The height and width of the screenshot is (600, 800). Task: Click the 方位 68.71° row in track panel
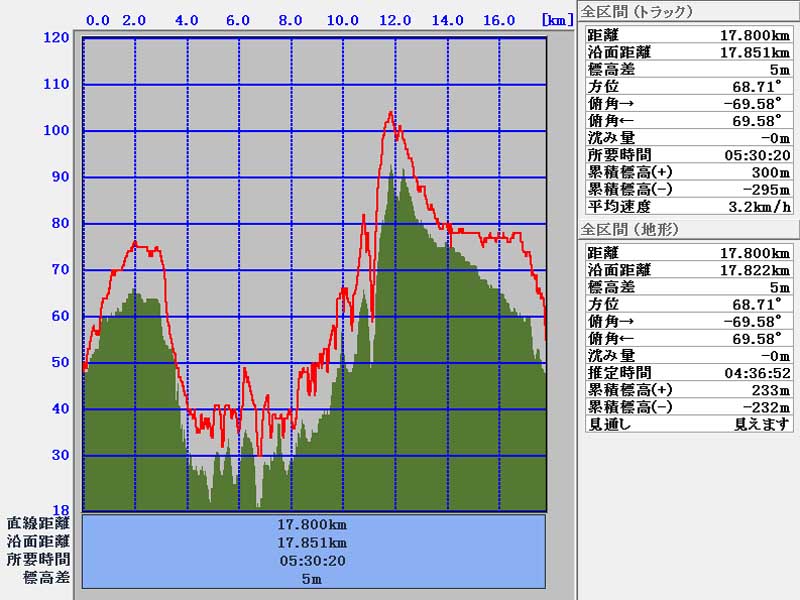pyautogui.click(x=686, y=87)
